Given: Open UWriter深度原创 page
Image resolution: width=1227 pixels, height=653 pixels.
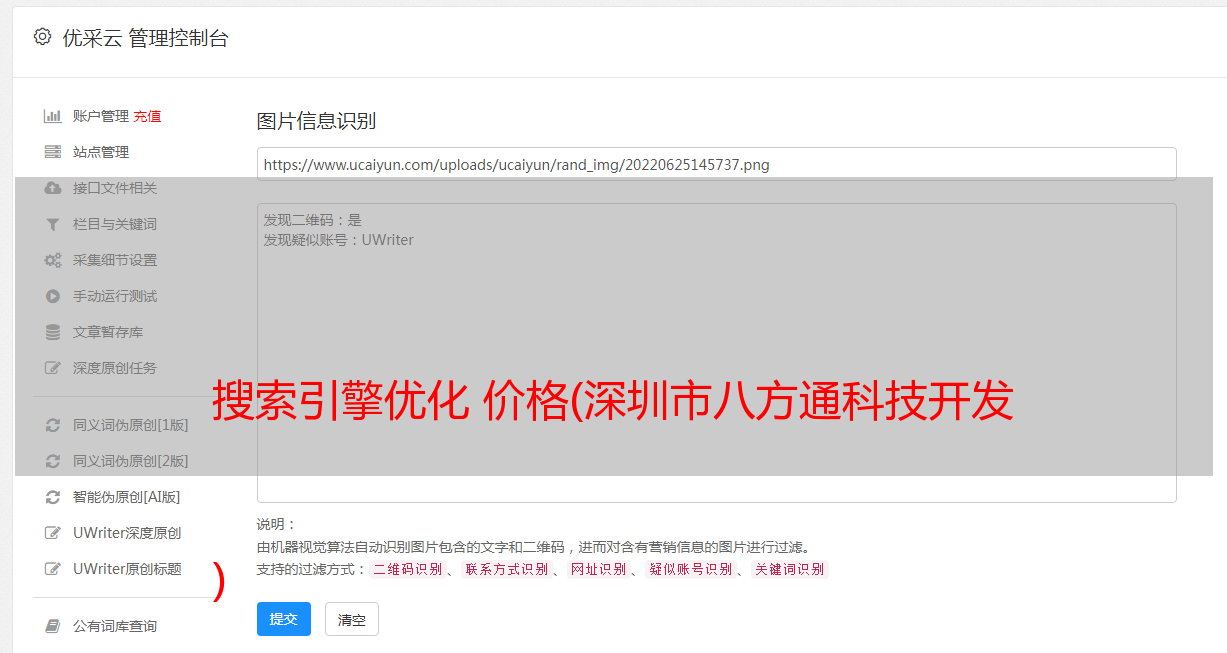Looking at the screenshot, I should [127, 533].
